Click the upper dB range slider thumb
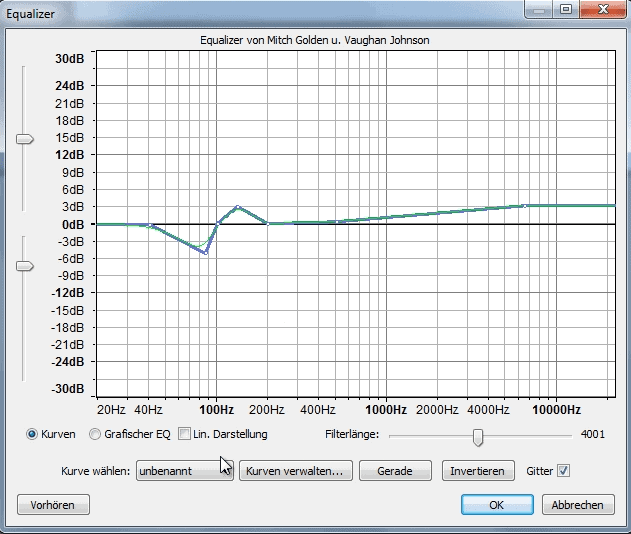Viewport: 631px width, 534px height. (25, 139)
